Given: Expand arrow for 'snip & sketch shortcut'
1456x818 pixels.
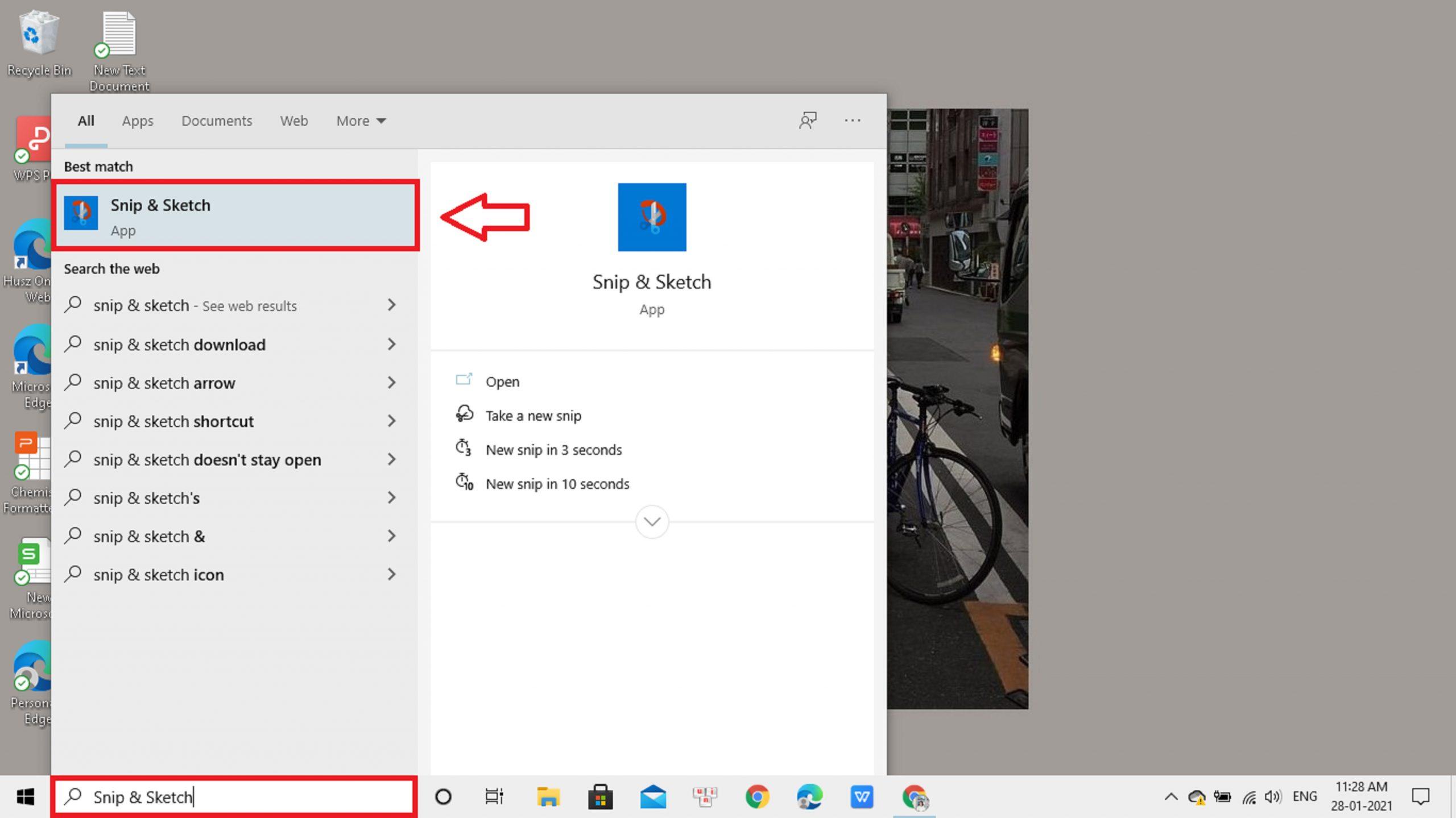Looking at the screenshot, I should click(391, 421).
